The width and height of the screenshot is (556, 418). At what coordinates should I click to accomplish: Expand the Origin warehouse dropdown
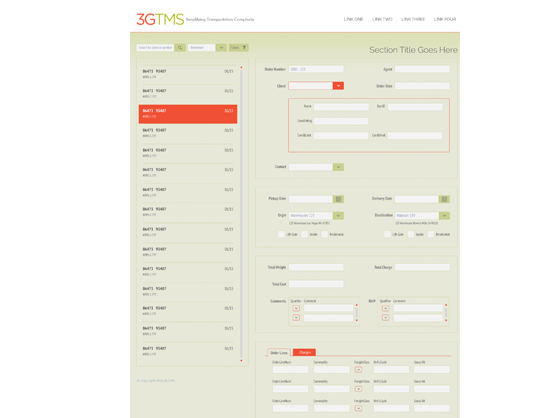point(338,216)
